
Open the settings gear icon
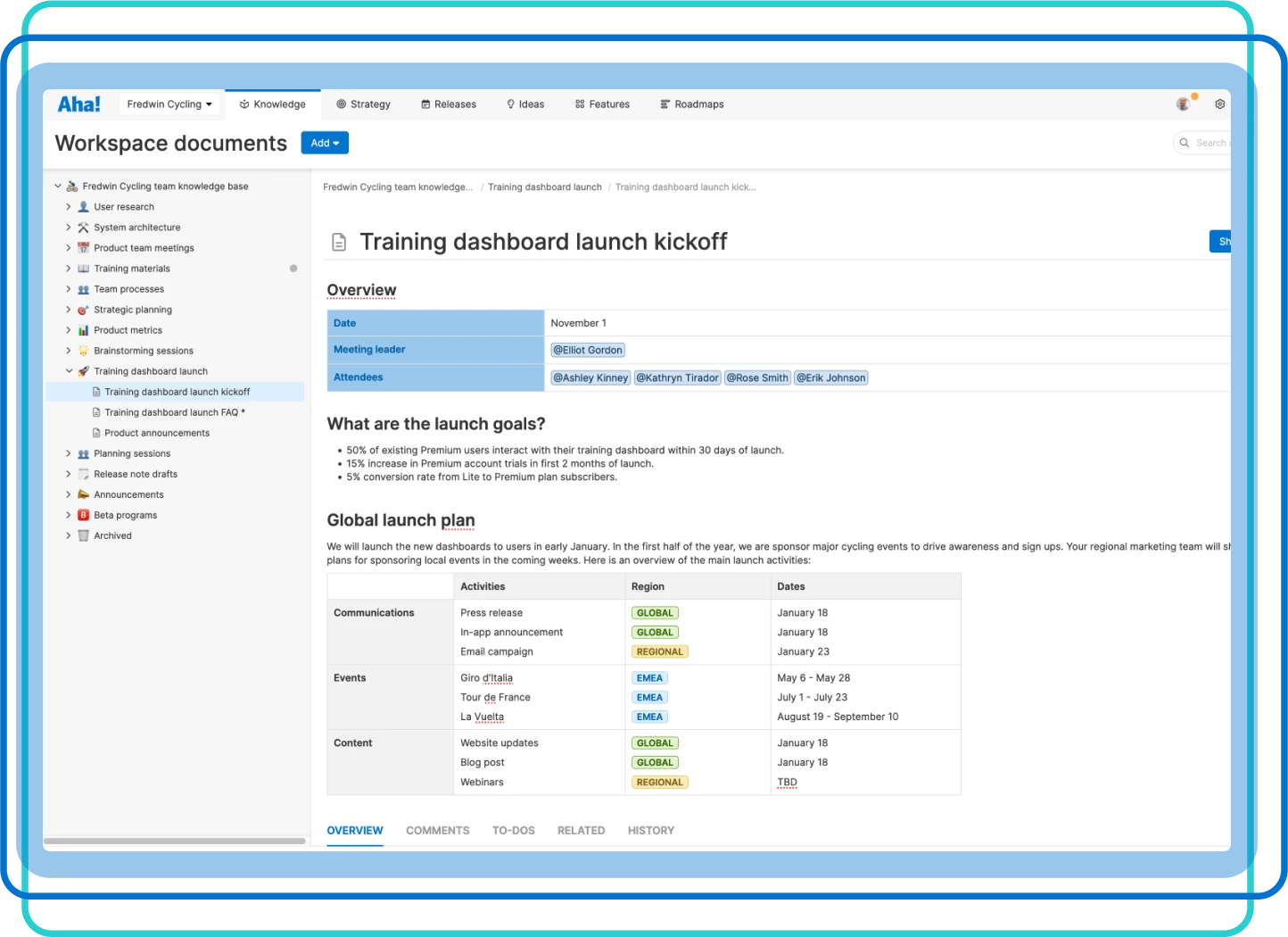(1219, 104)
